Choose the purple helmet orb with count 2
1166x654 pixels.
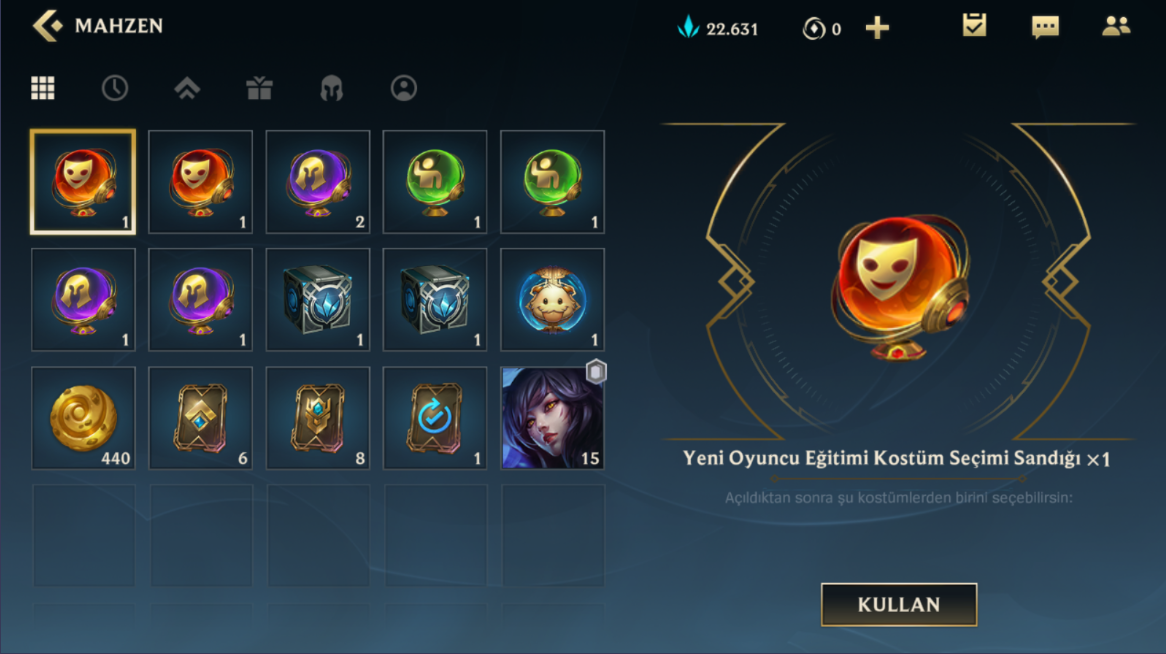click(318, 182)
